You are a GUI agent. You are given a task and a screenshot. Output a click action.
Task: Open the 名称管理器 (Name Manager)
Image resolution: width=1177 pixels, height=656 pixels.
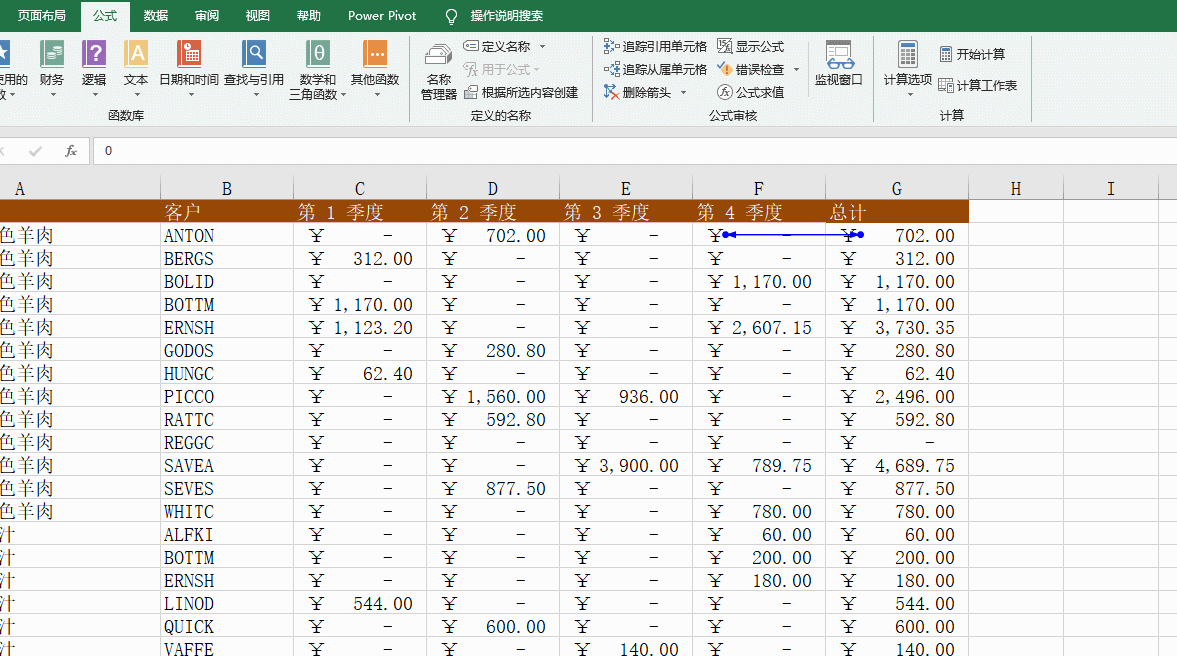click(438, 72)
